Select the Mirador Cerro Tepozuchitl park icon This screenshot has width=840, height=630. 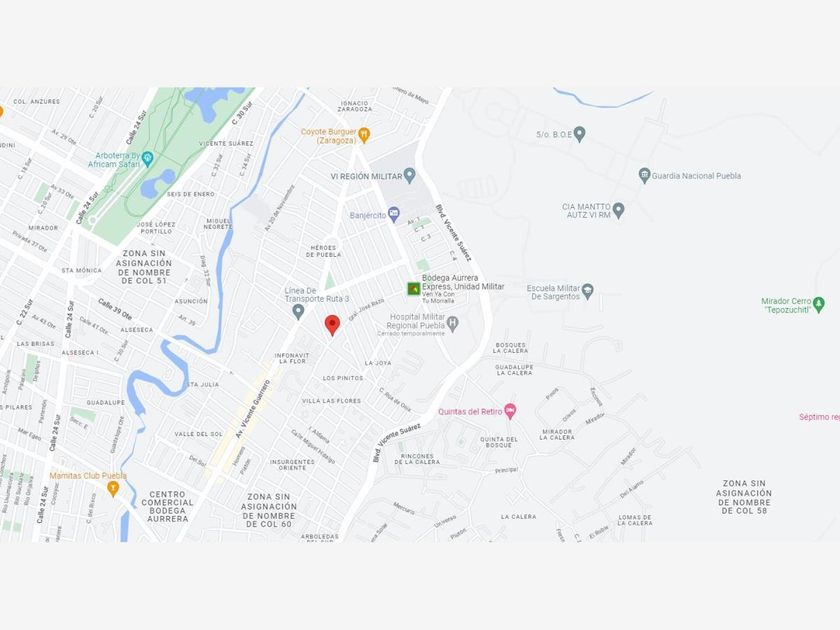click(x=819, y=304)
